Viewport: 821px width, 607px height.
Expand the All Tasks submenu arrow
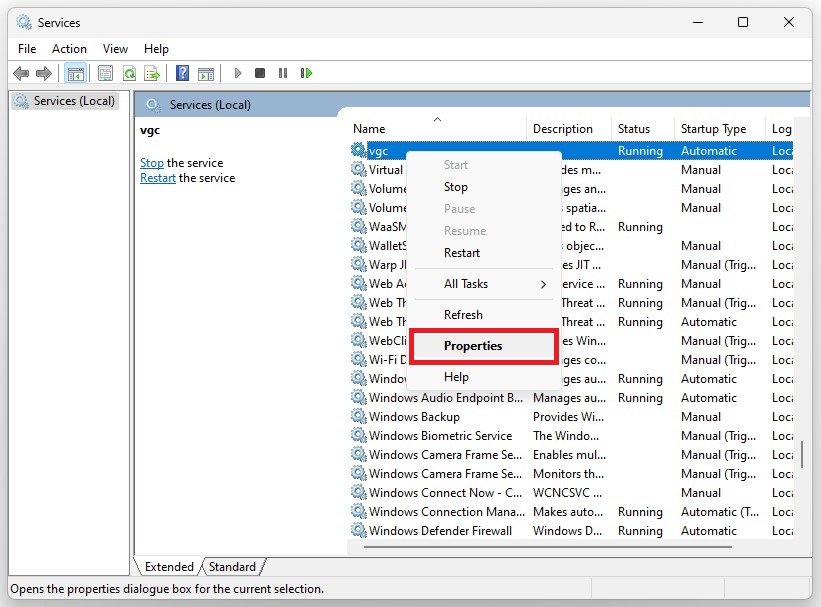(543, 284)
